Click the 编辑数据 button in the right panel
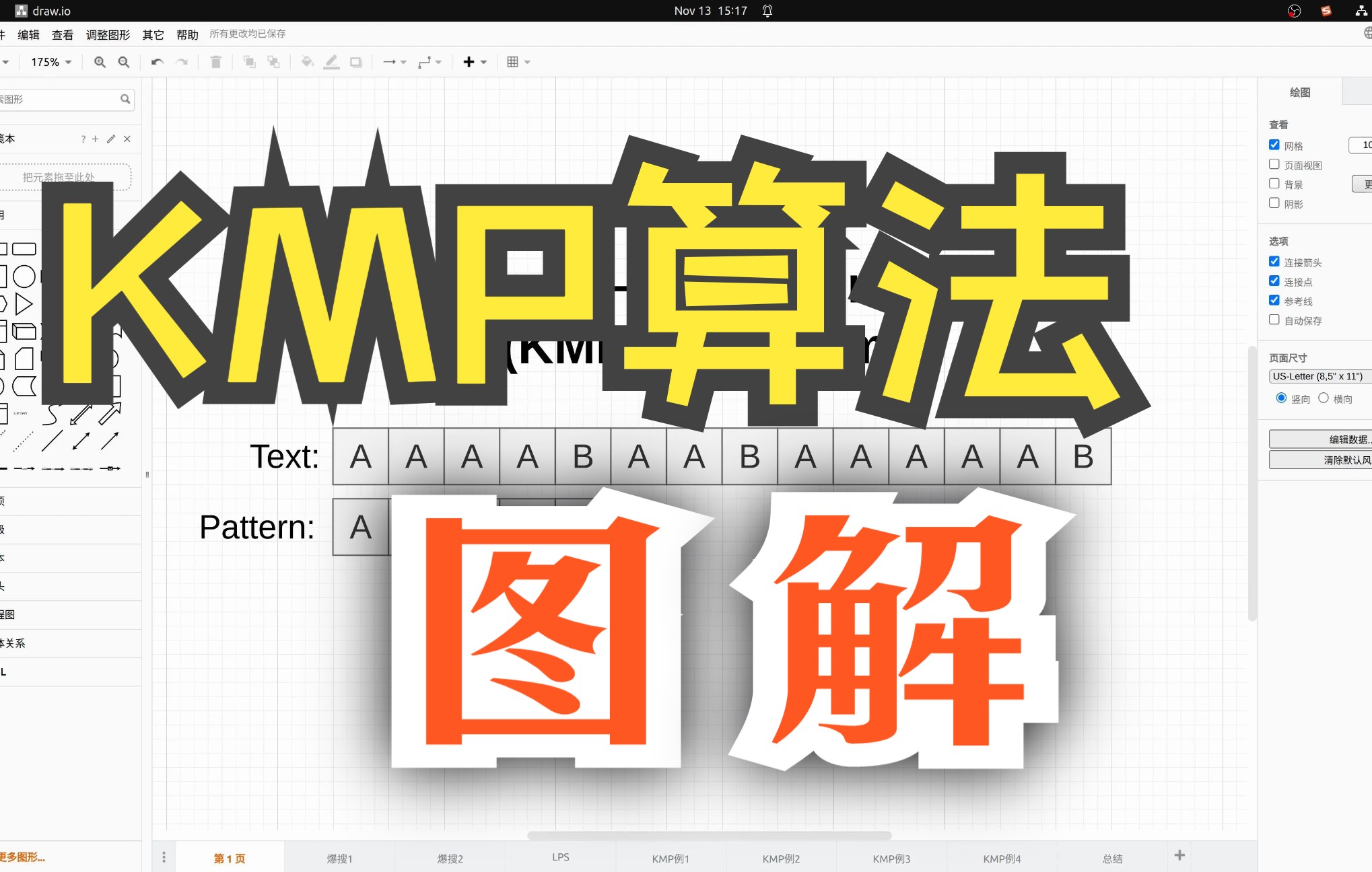This screenshot has height=872, width=1372. [1344, 439]
